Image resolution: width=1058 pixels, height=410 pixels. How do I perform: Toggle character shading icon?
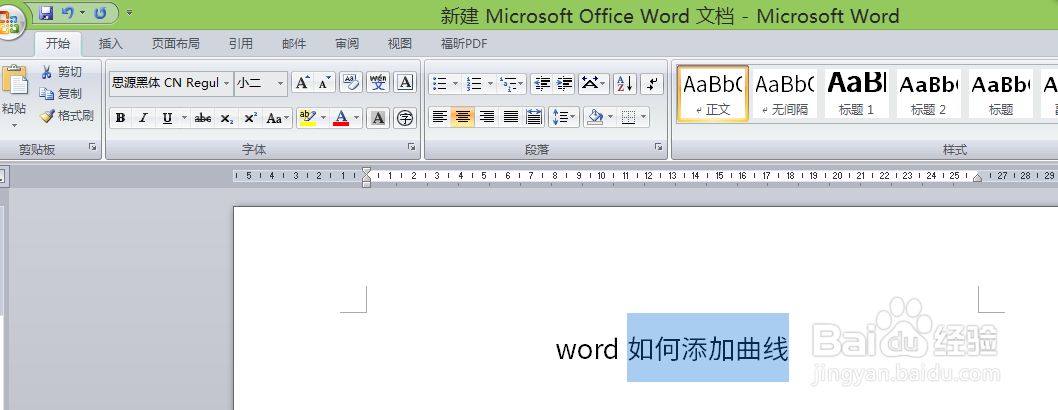tap(379, 118)
